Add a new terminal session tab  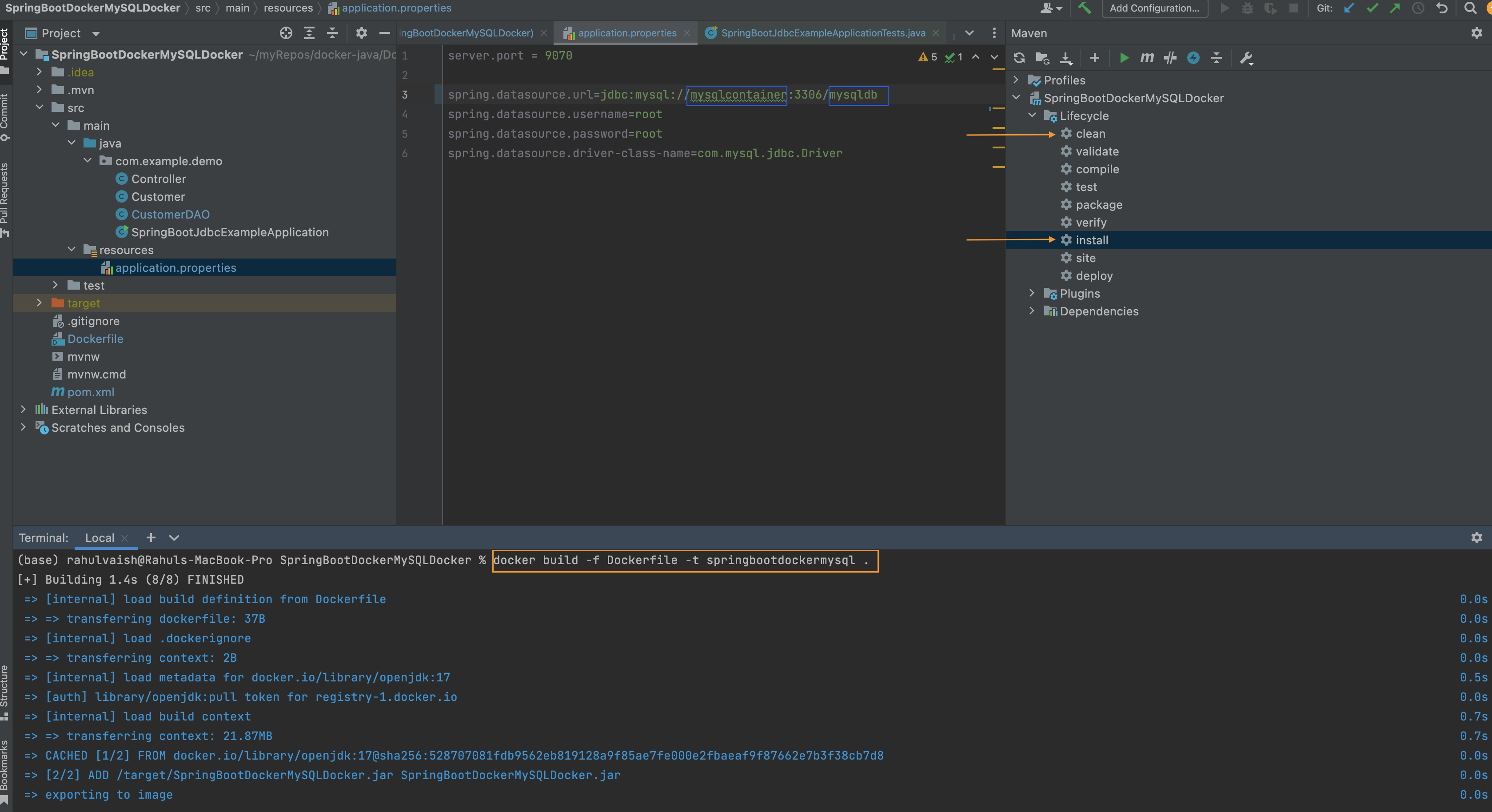click(151, 537)
